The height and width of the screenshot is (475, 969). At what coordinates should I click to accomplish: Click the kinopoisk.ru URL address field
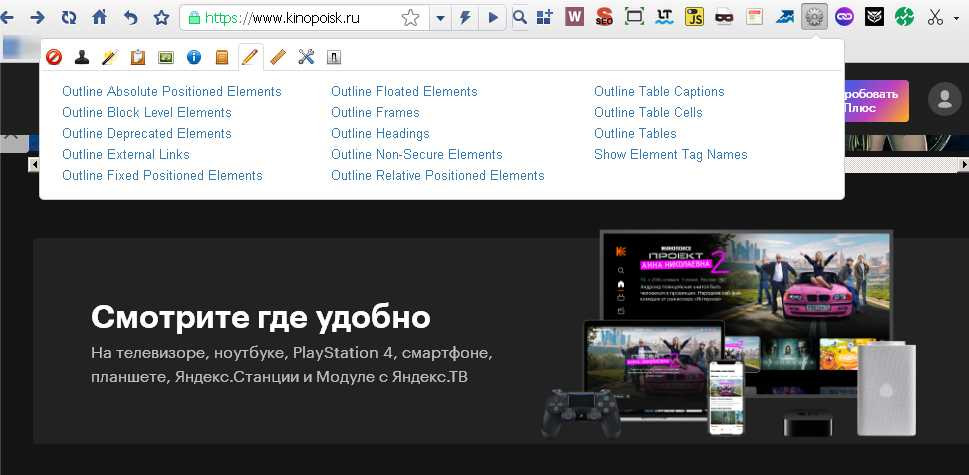(300, 17)
